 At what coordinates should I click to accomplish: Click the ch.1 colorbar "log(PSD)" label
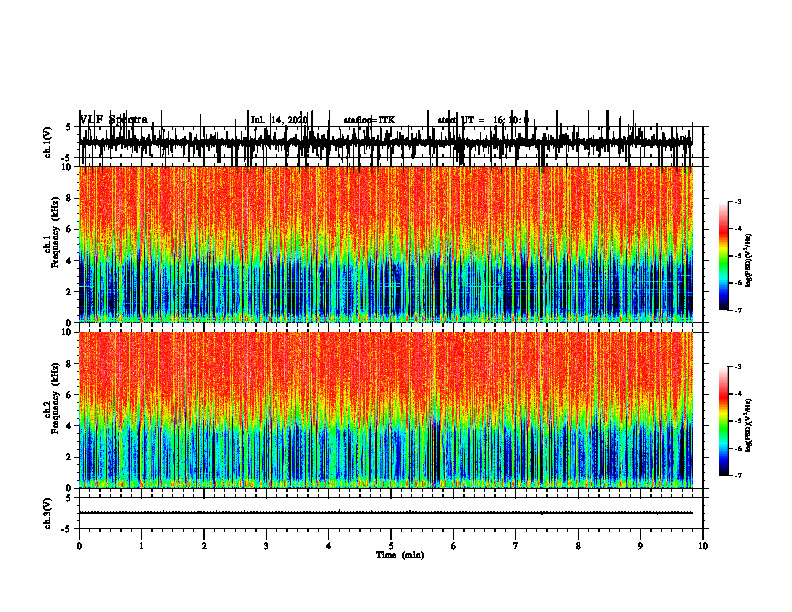point(749,261)
